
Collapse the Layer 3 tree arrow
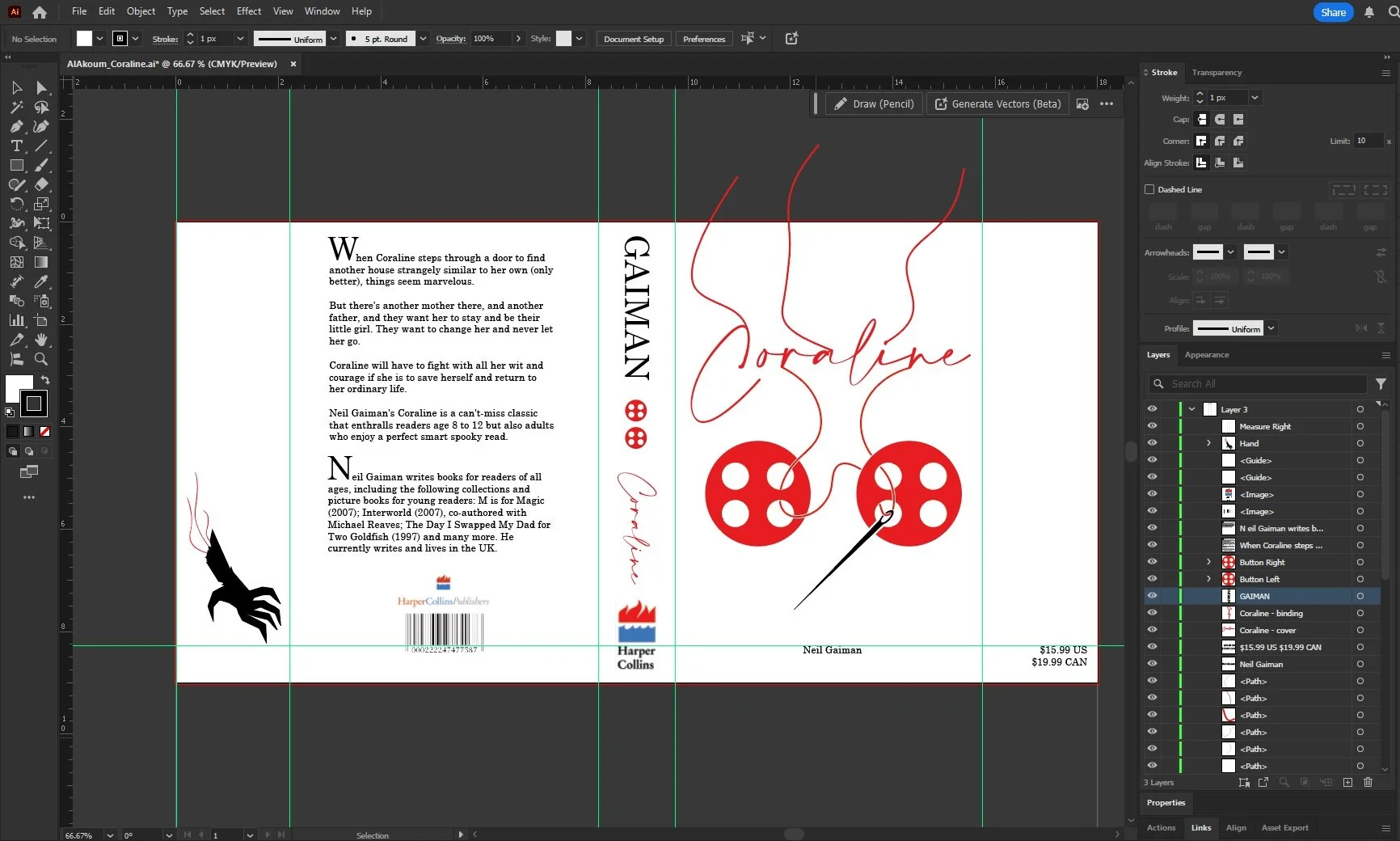(x=1191, y=409)
